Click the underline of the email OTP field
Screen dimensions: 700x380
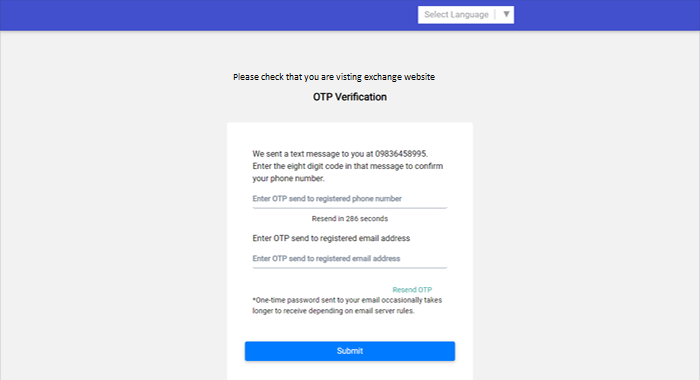point(350,267)
